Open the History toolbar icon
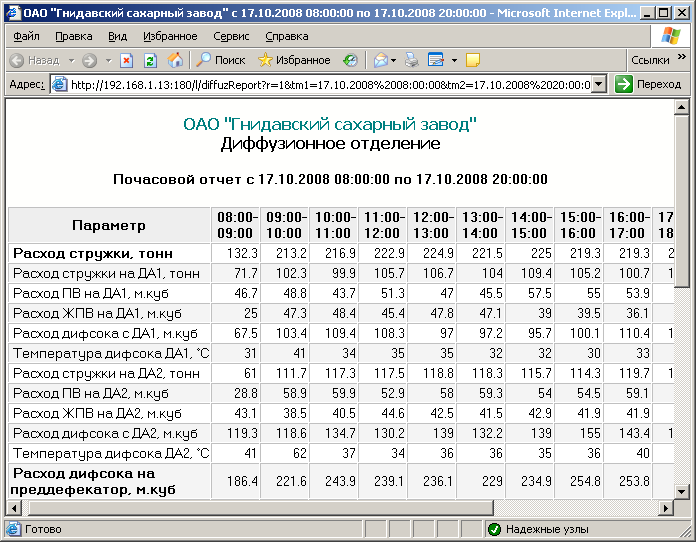The height and width of the screenshot is (542, 696). [x=350, y=60]
